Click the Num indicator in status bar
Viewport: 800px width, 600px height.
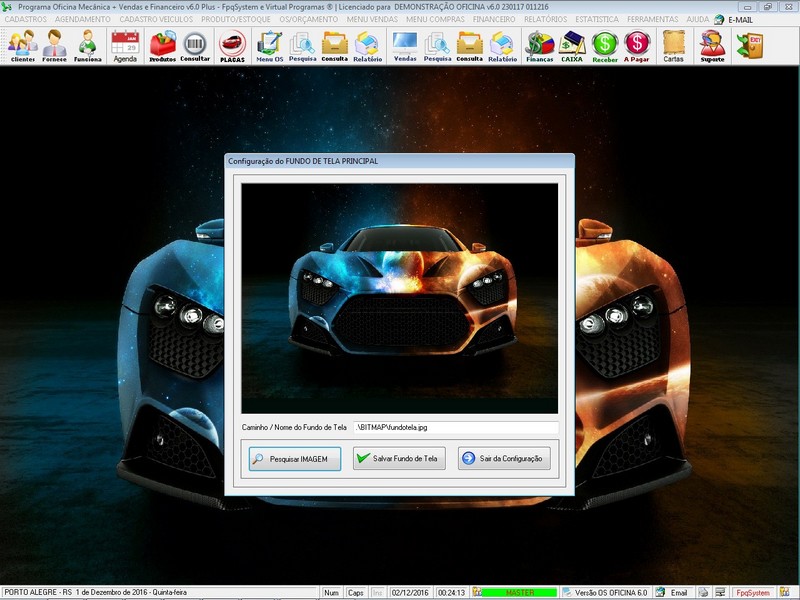pos(332,592)
